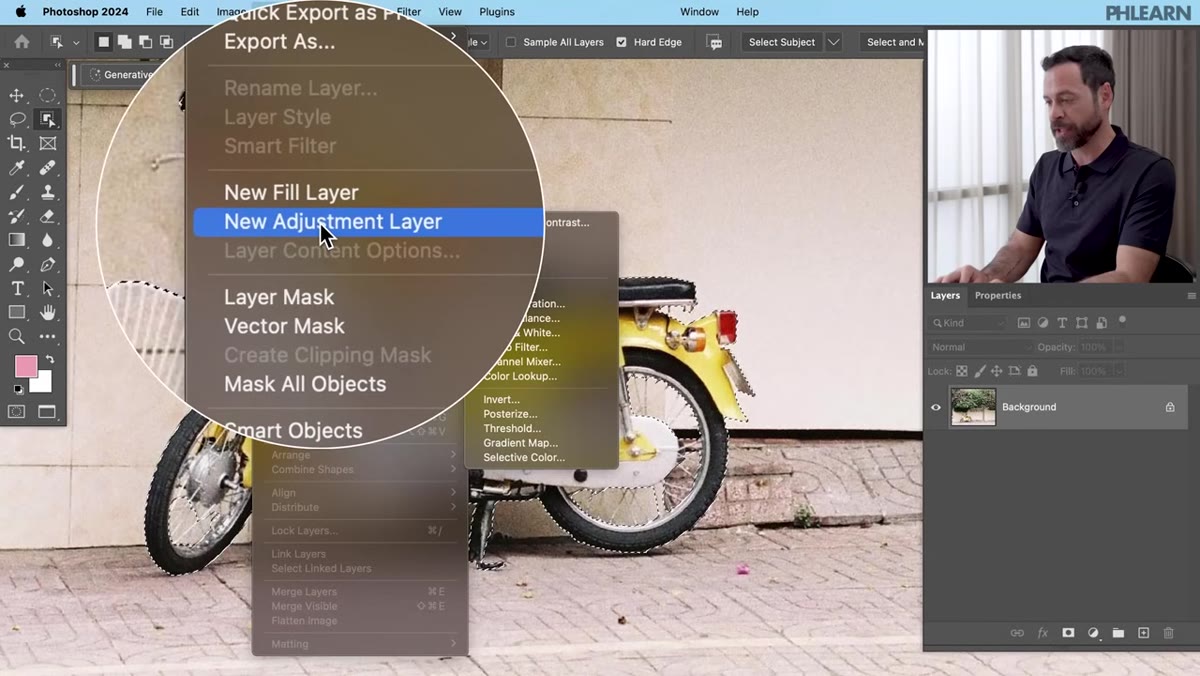This screenshot has width=1200, height=676.
Task: Open the Kind filter dropdown
Action: click(x=969, y=323)
